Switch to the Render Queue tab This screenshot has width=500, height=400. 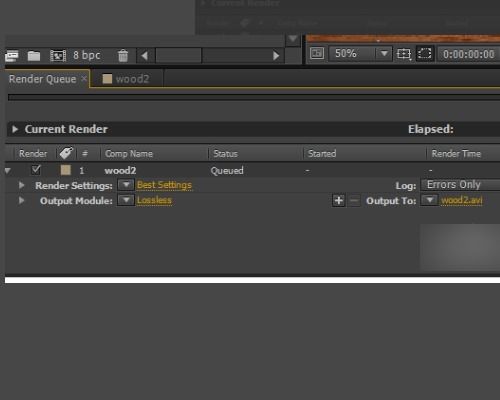tap(42, 79)
